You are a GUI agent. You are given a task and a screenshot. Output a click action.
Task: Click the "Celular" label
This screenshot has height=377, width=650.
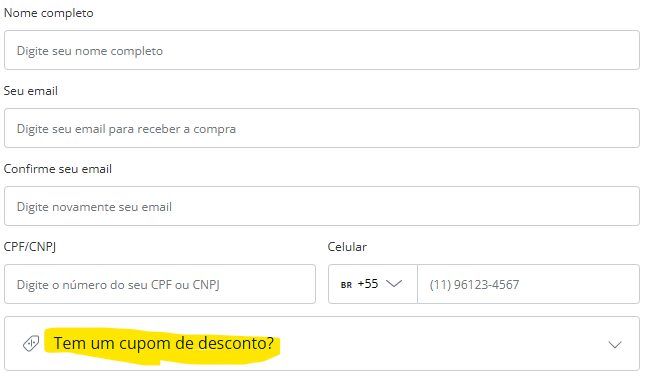(x=347, y=247)
